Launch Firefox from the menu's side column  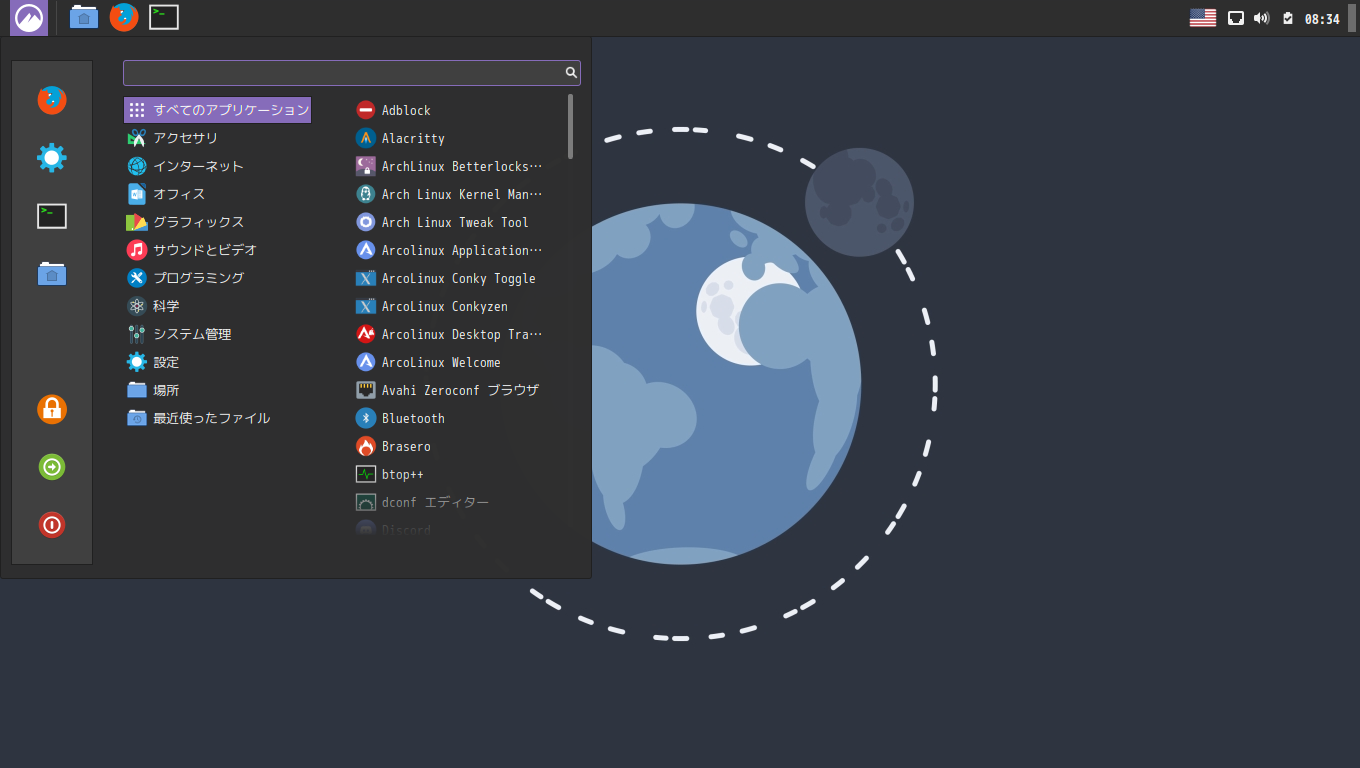click(52, 100)
